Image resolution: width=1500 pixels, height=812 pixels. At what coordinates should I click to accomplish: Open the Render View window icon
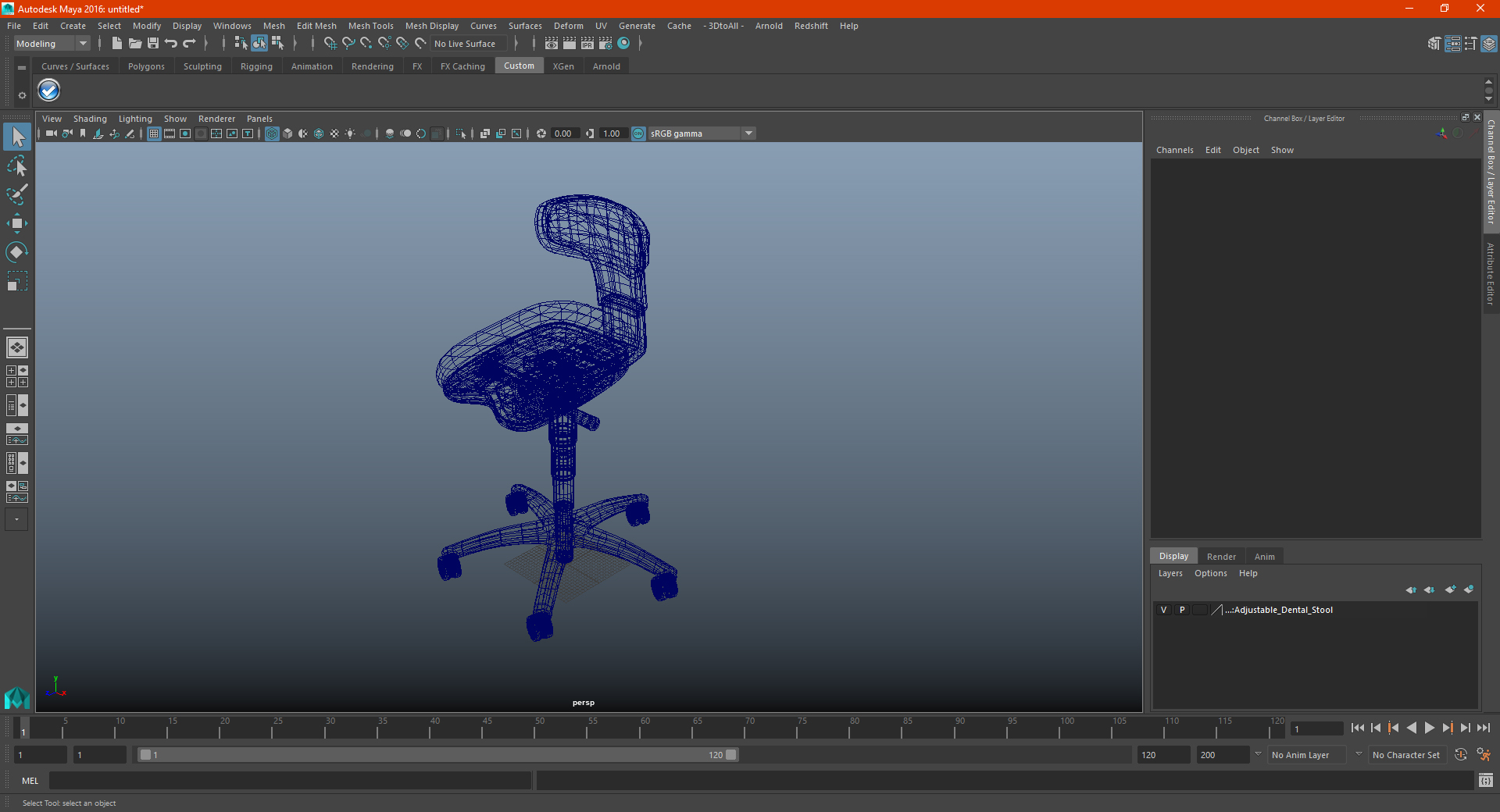coord(552,44)
